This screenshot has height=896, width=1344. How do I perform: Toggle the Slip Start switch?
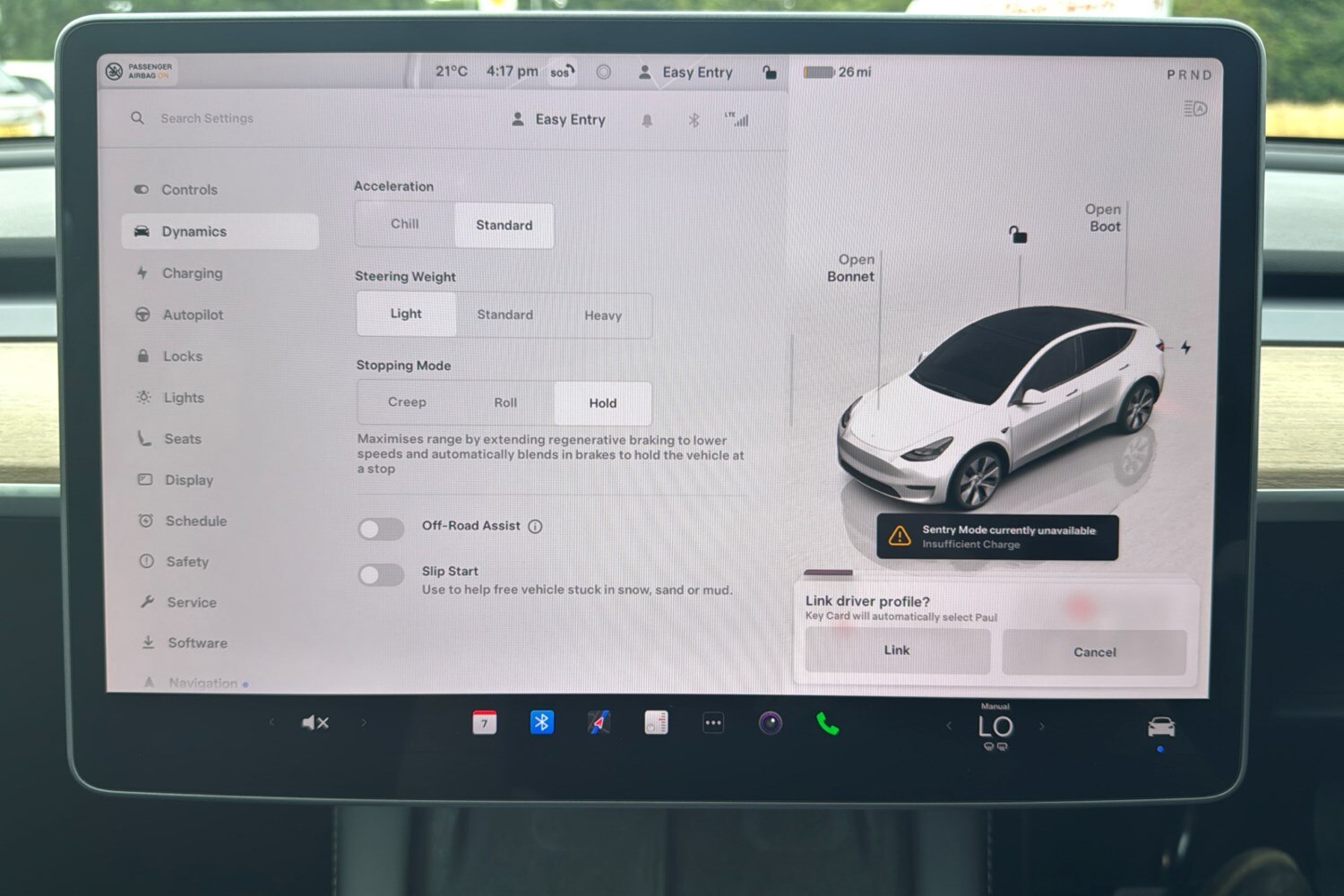[x=382, y=574]
